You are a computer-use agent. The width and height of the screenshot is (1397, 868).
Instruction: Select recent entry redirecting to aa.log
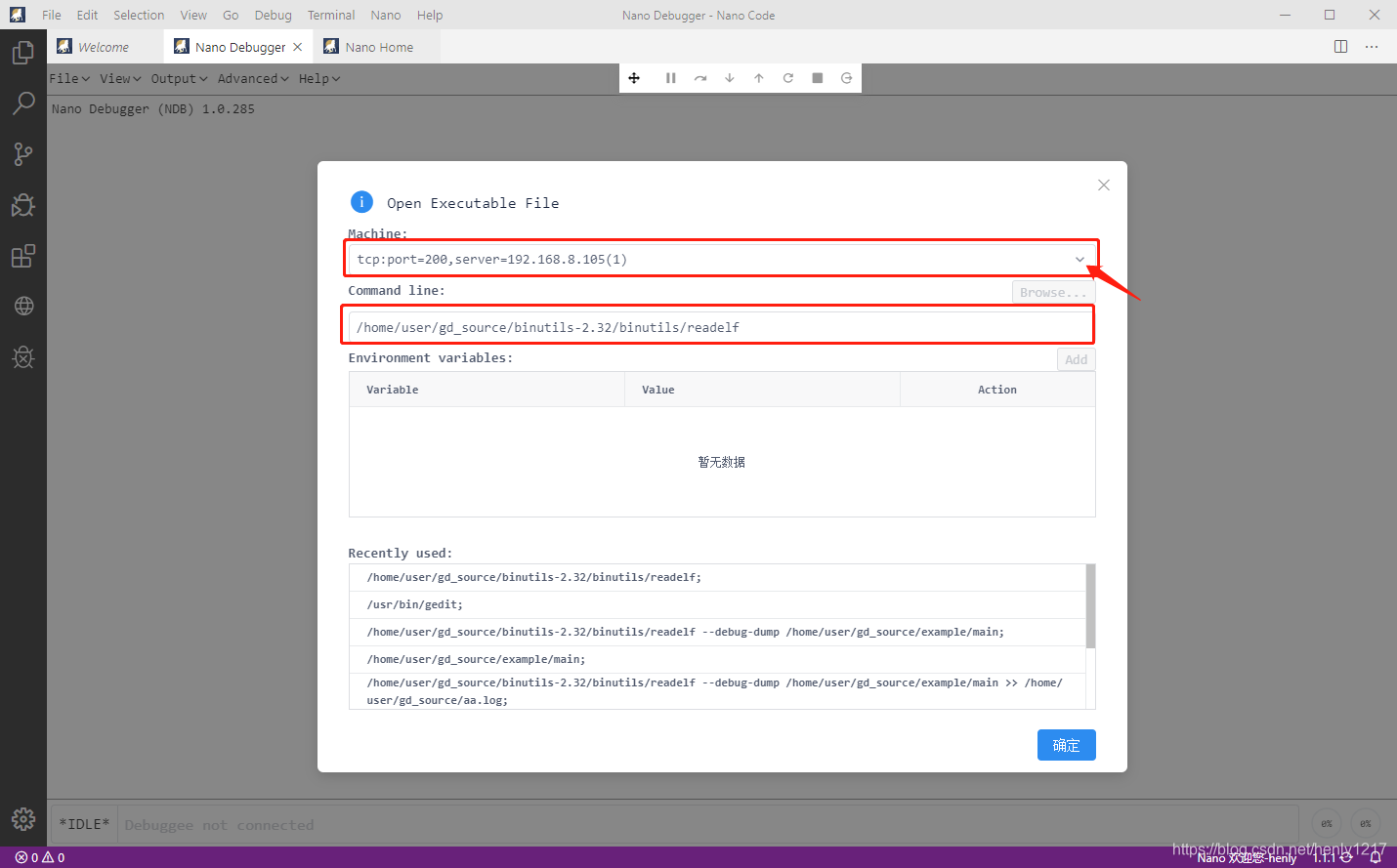coord(717,691)
